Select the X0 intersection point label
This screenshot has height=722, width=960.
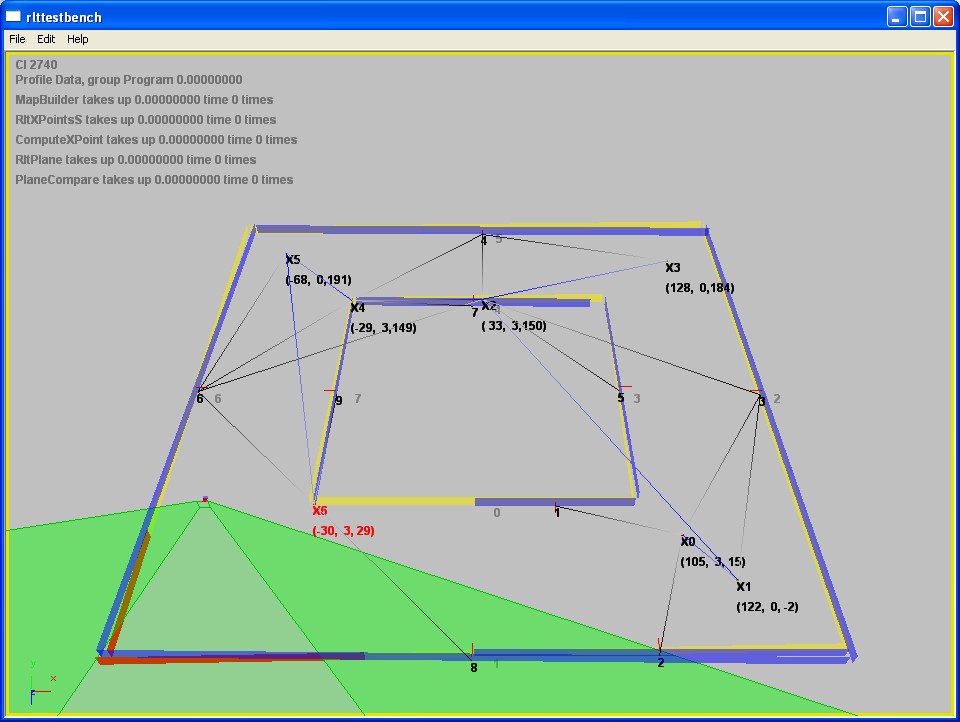(x=688, y=542)
